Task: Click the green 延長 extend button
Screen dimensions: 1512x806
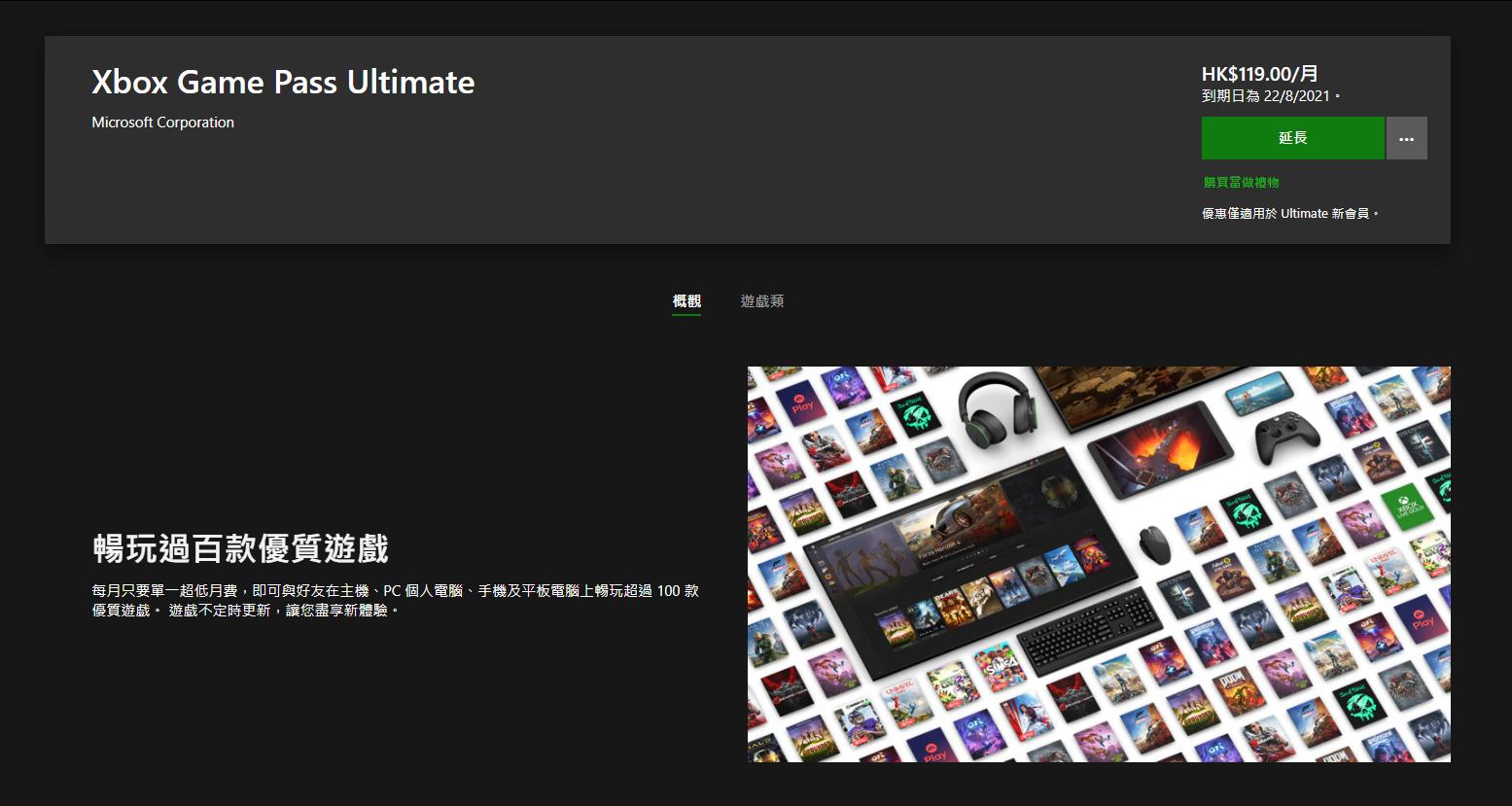Action: tap(1292, 138)
